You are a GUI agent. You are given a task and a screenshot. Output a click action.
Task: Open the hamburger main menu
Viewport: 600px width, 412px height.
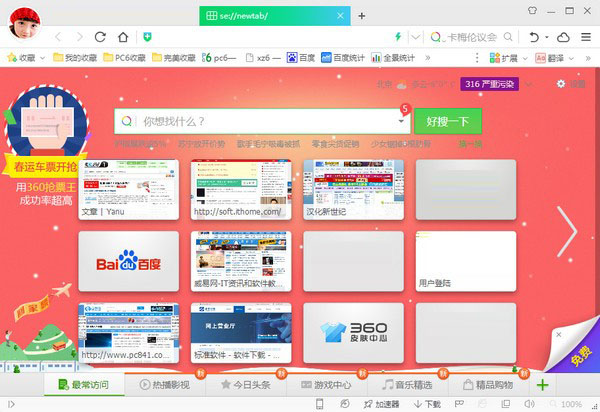[586, 37]
